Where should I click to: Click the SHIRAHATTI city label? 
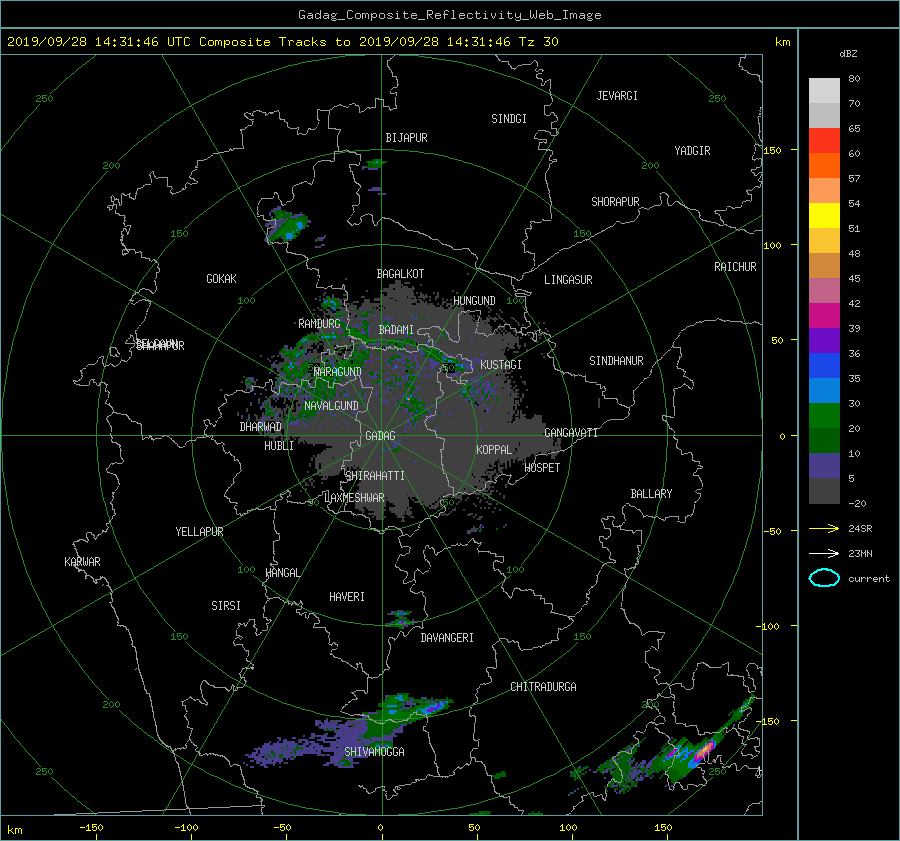pyautogui.click(x=374, y=476)
